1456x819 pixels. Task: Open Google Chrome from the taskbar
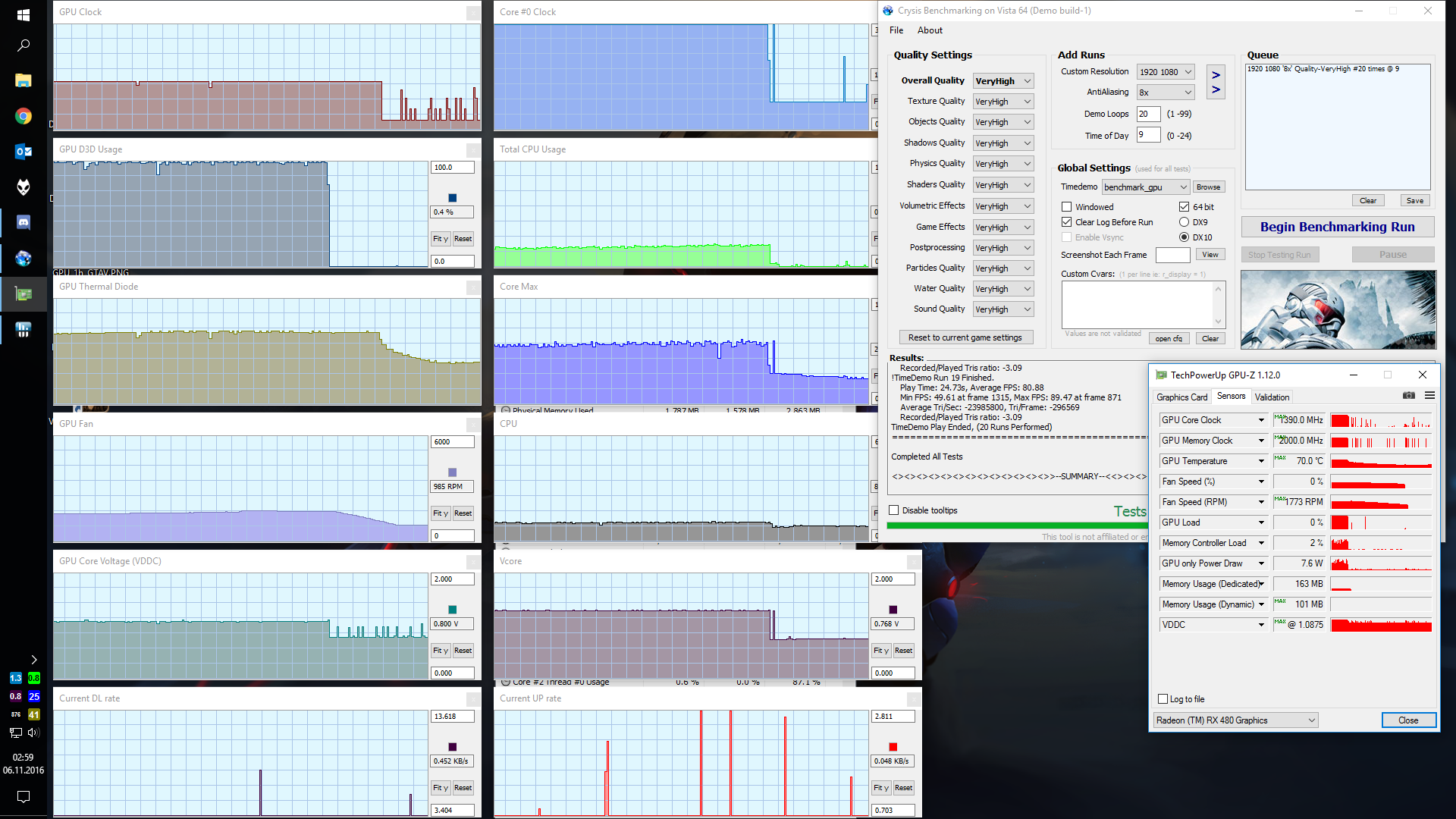23,116
